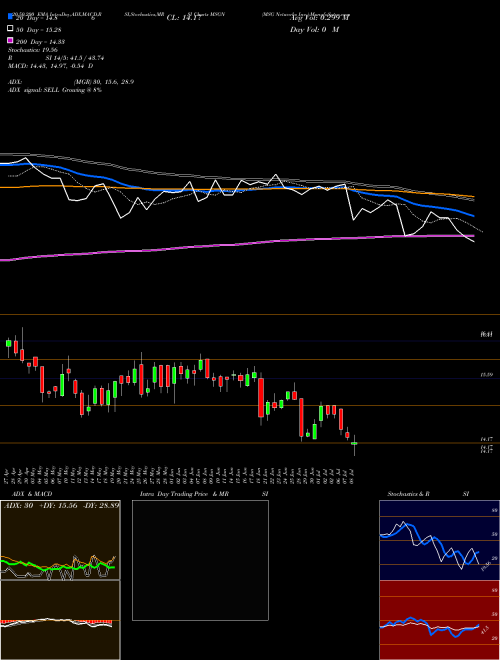Click the '14.17' price axis label
Viewport: 500px width, 660px height.
pos(487,439)
